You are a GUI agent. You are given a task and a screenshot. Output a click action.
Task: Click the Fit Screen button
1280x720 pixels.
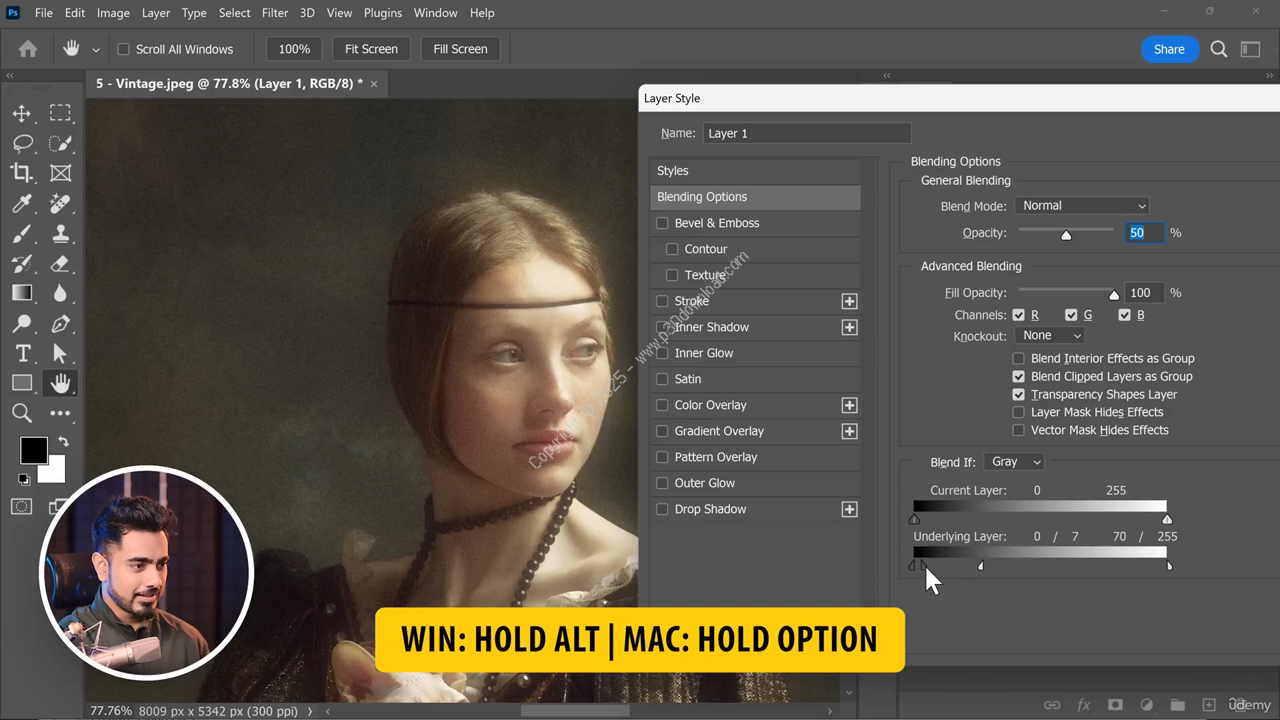click(371, 49)
